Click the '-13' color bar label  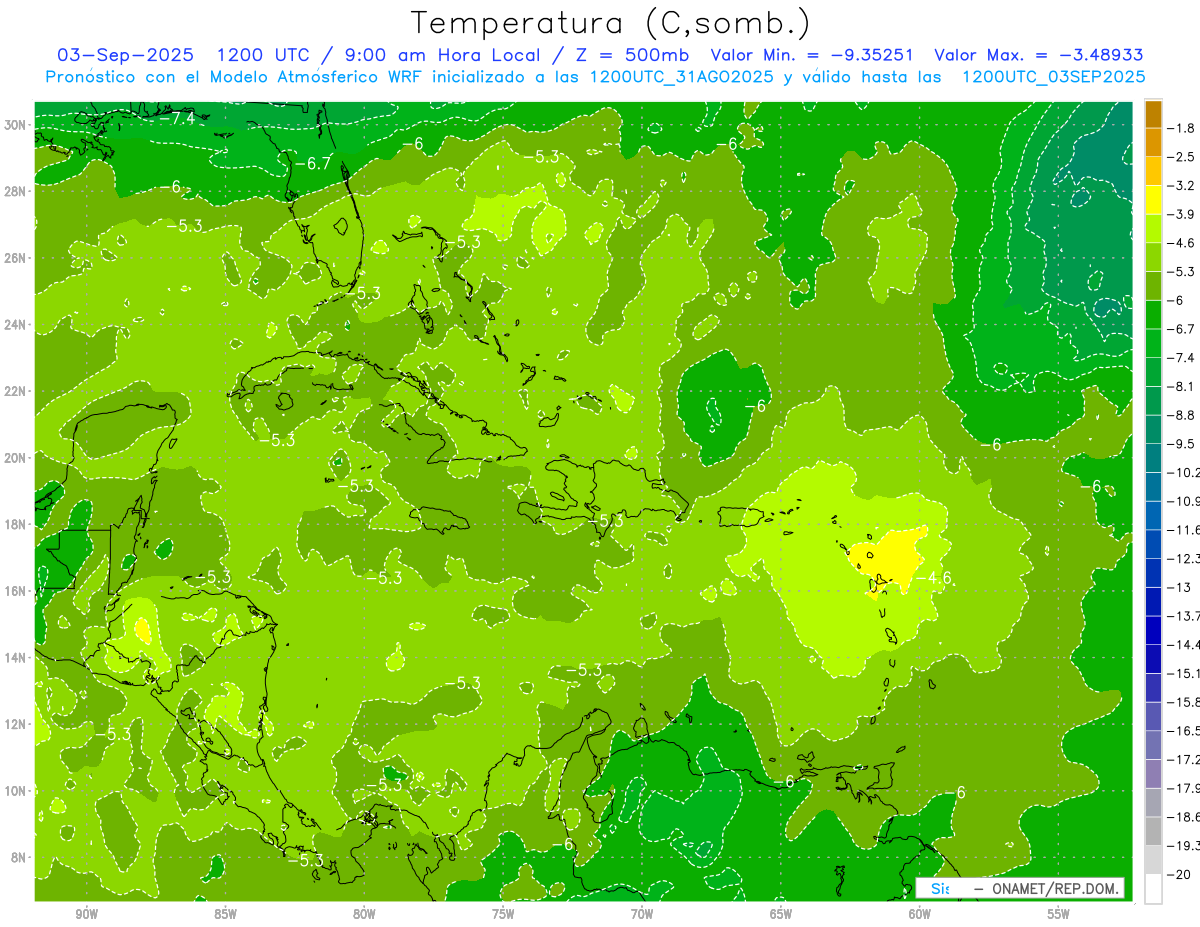pyautogui.click(x=1180, y=587)
